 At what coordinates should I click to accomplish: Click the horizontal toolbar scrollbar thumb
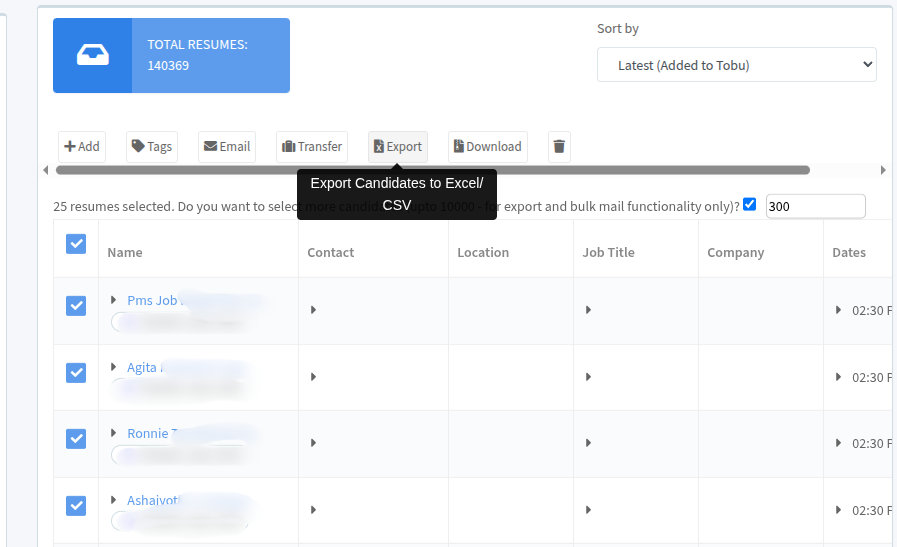tap(432, 170)
